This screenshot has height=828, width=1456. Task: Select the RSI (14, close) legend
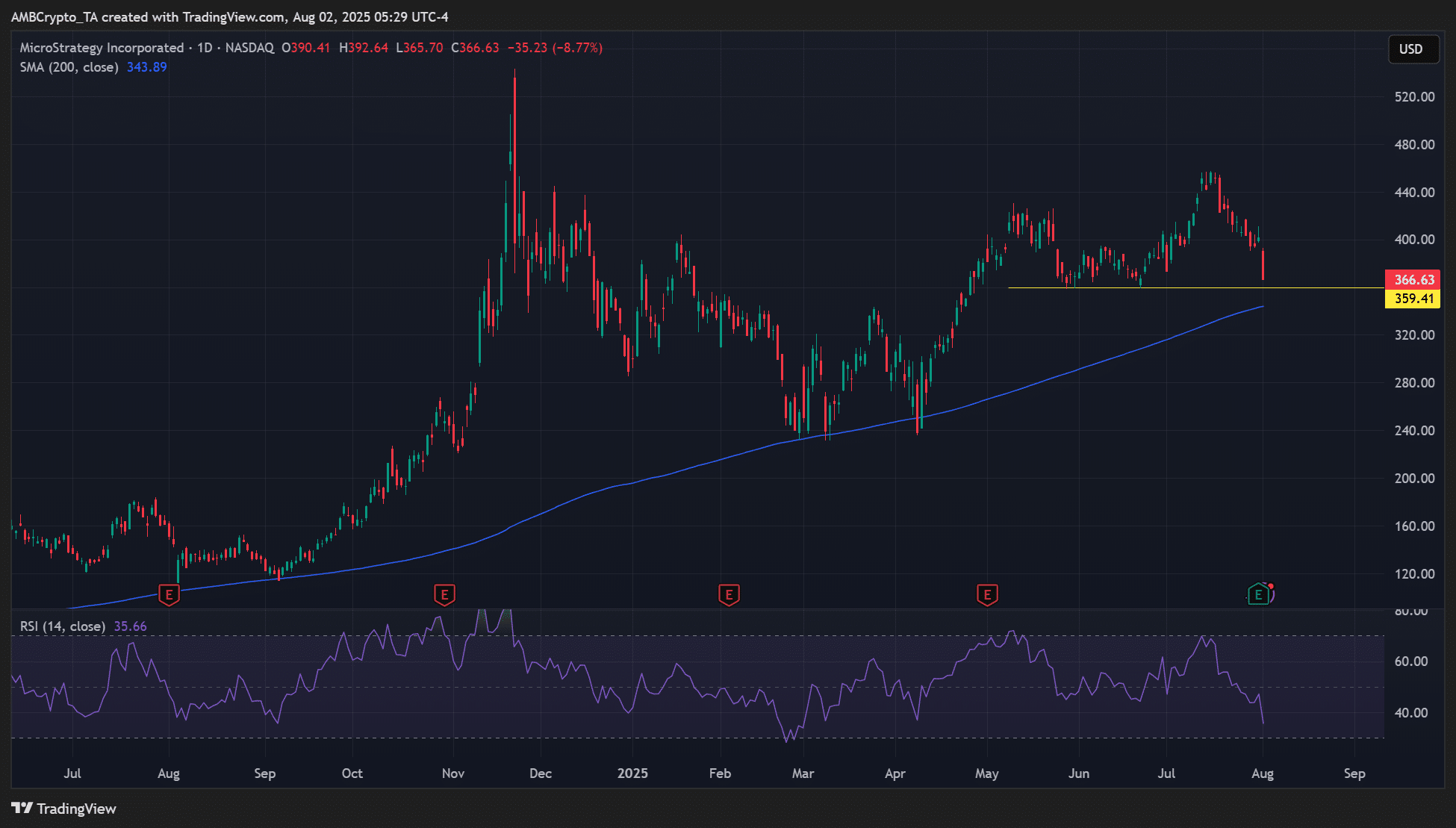tap(62, 626)
